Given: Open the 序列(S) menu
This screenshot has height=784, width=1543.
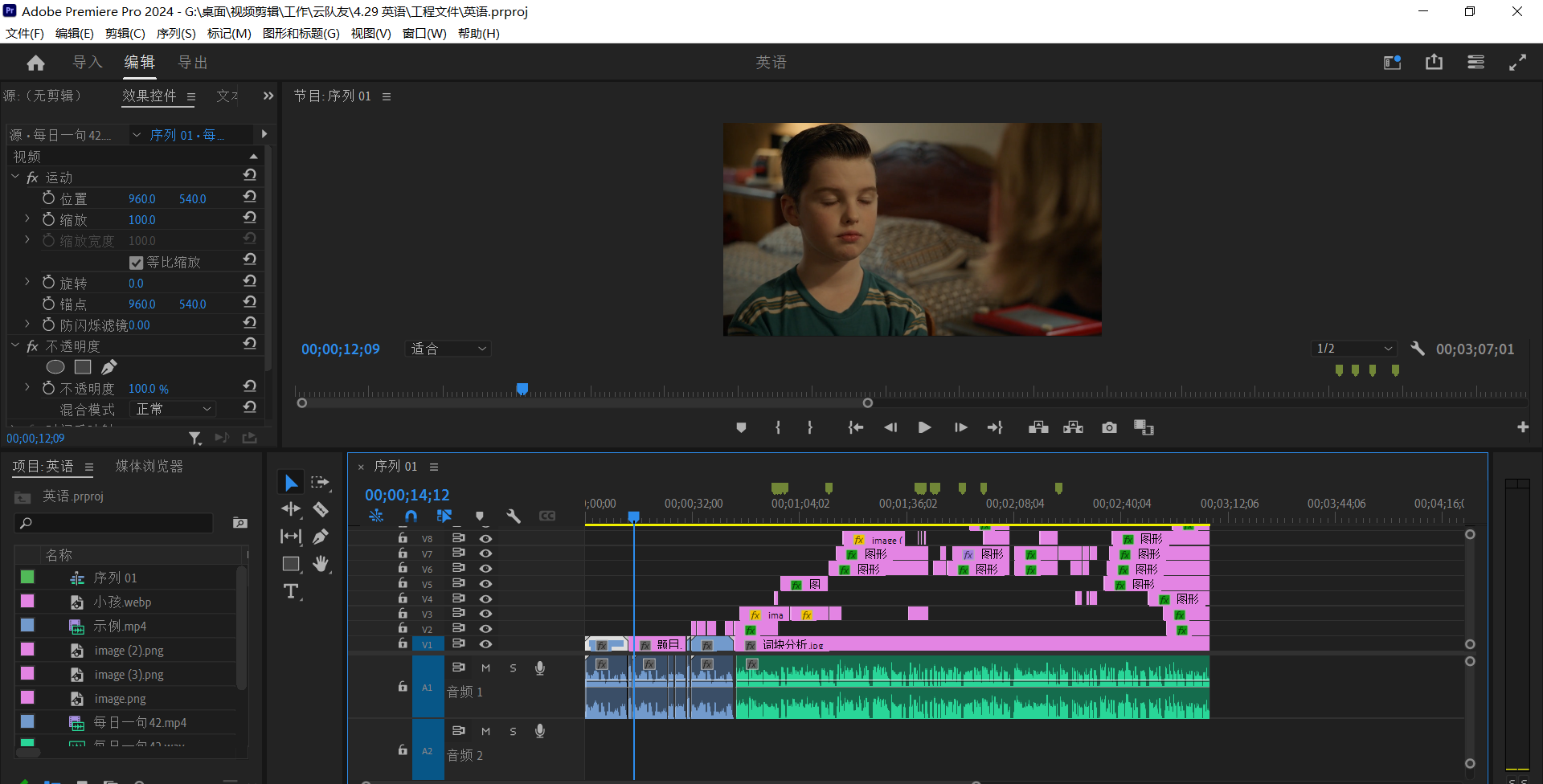Looking at the screenshot, I should (175, 33).
